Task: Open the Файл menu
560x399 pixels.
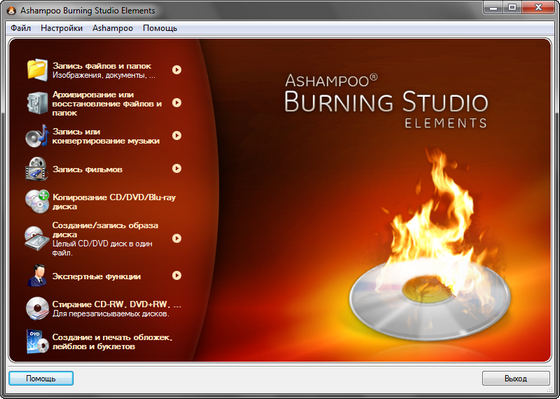Action: pos(21,28)
